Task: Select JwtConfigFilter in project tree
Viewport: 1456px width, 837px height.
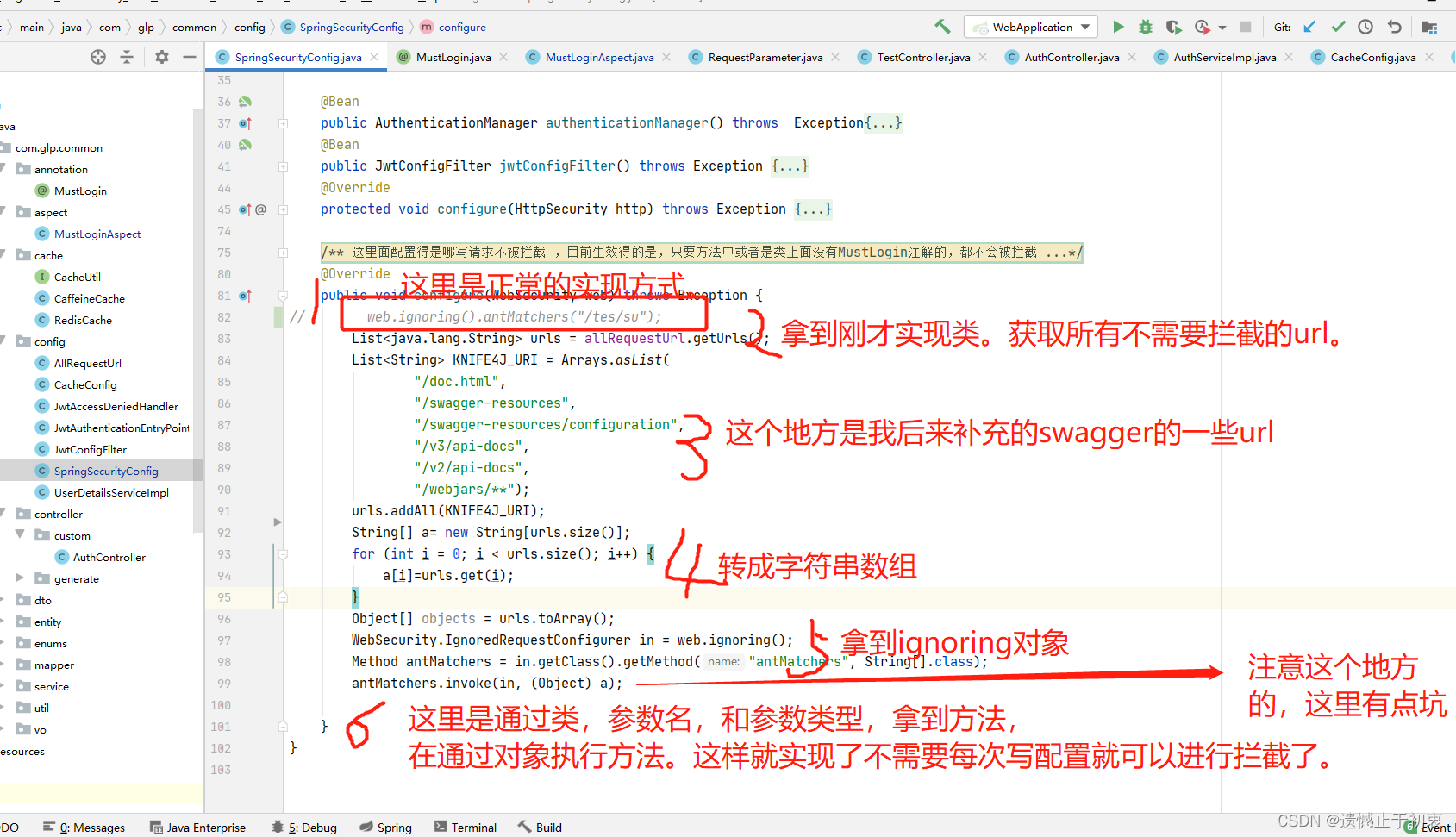Action: [91, 449]
